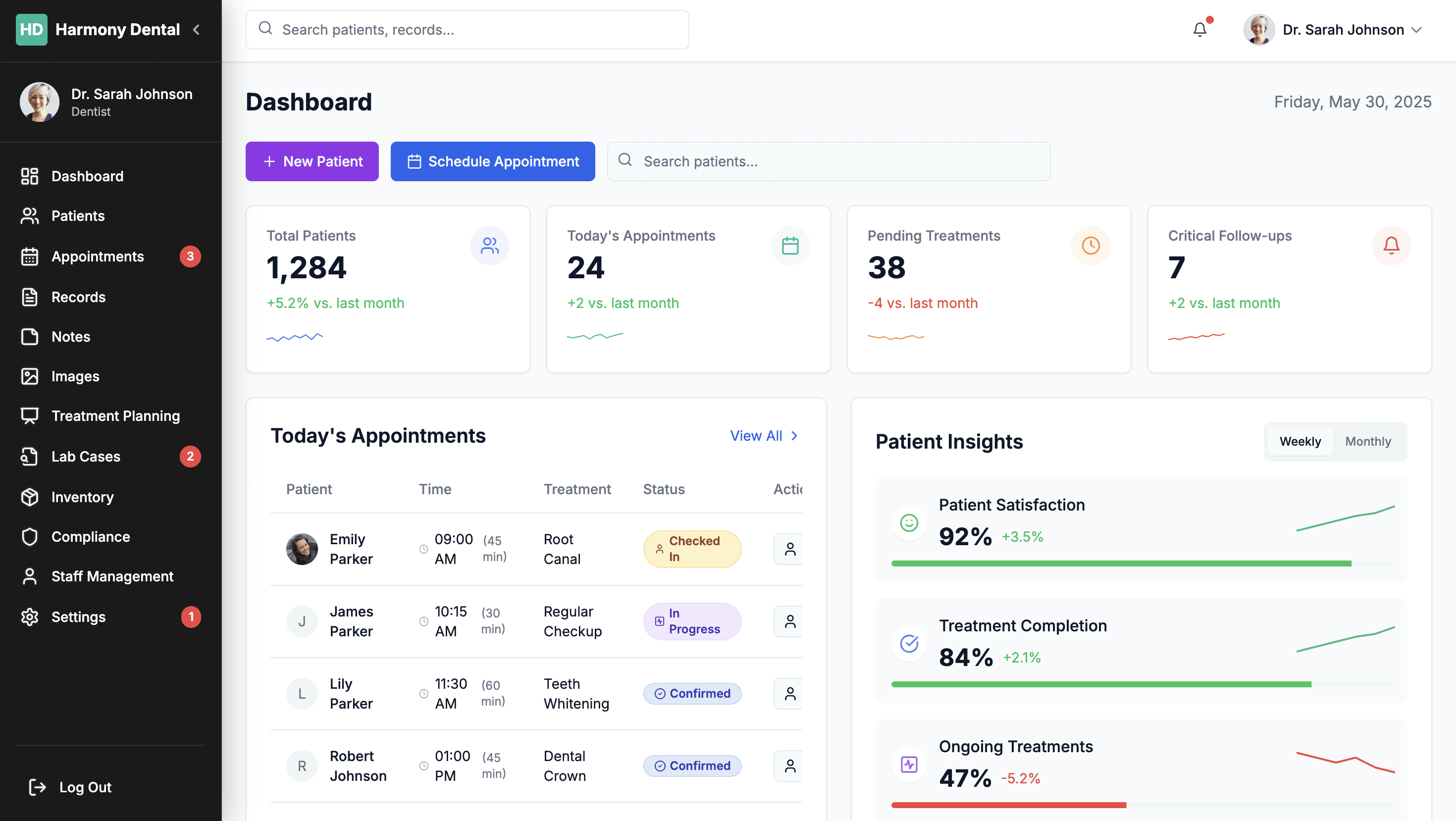1456x821 pixels.
Task: Click the Treatment column header
Action: [x=577, y=489]
